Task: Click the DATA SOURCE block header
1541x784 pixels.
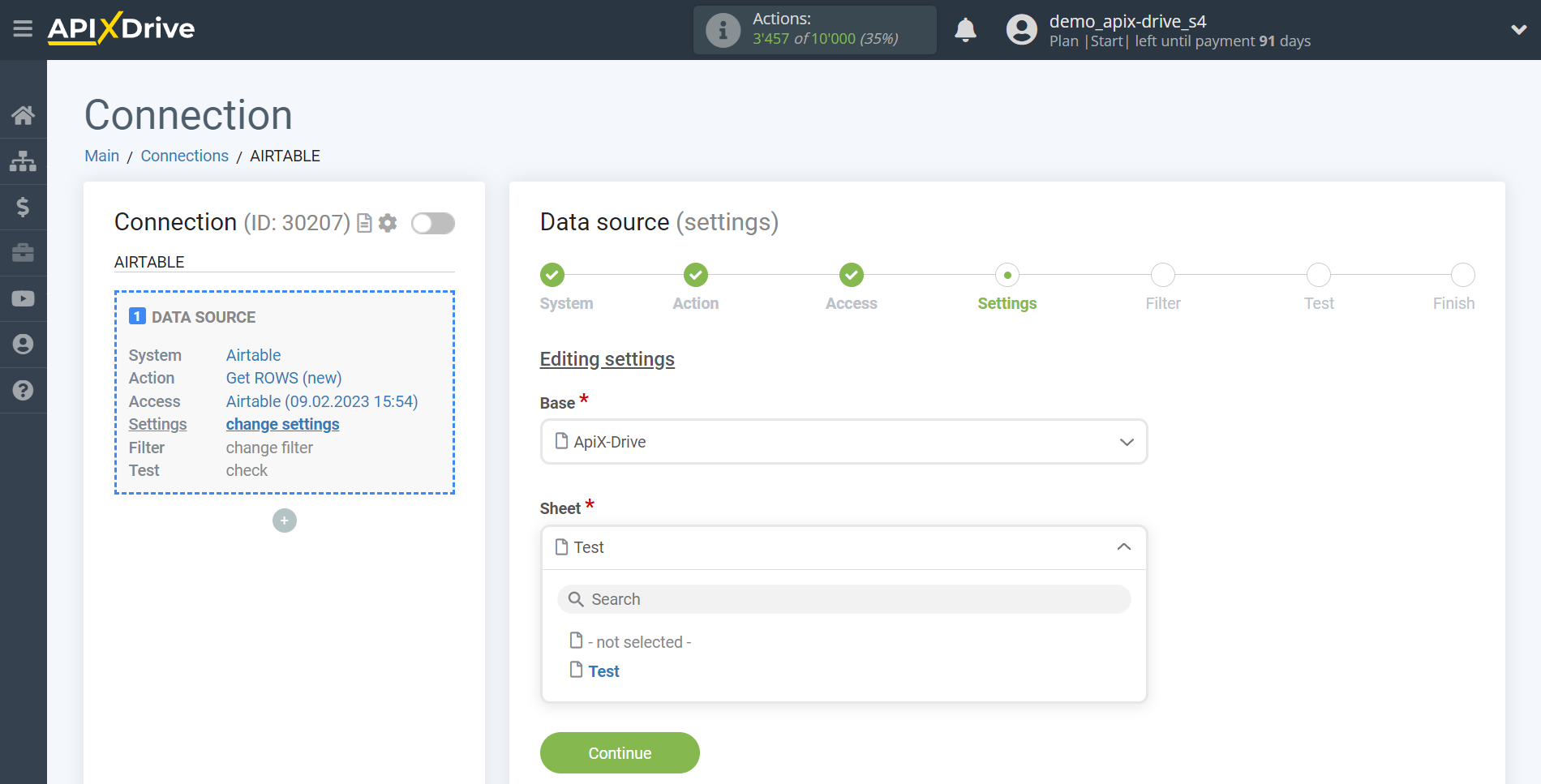Action: (x=192, y=317)
